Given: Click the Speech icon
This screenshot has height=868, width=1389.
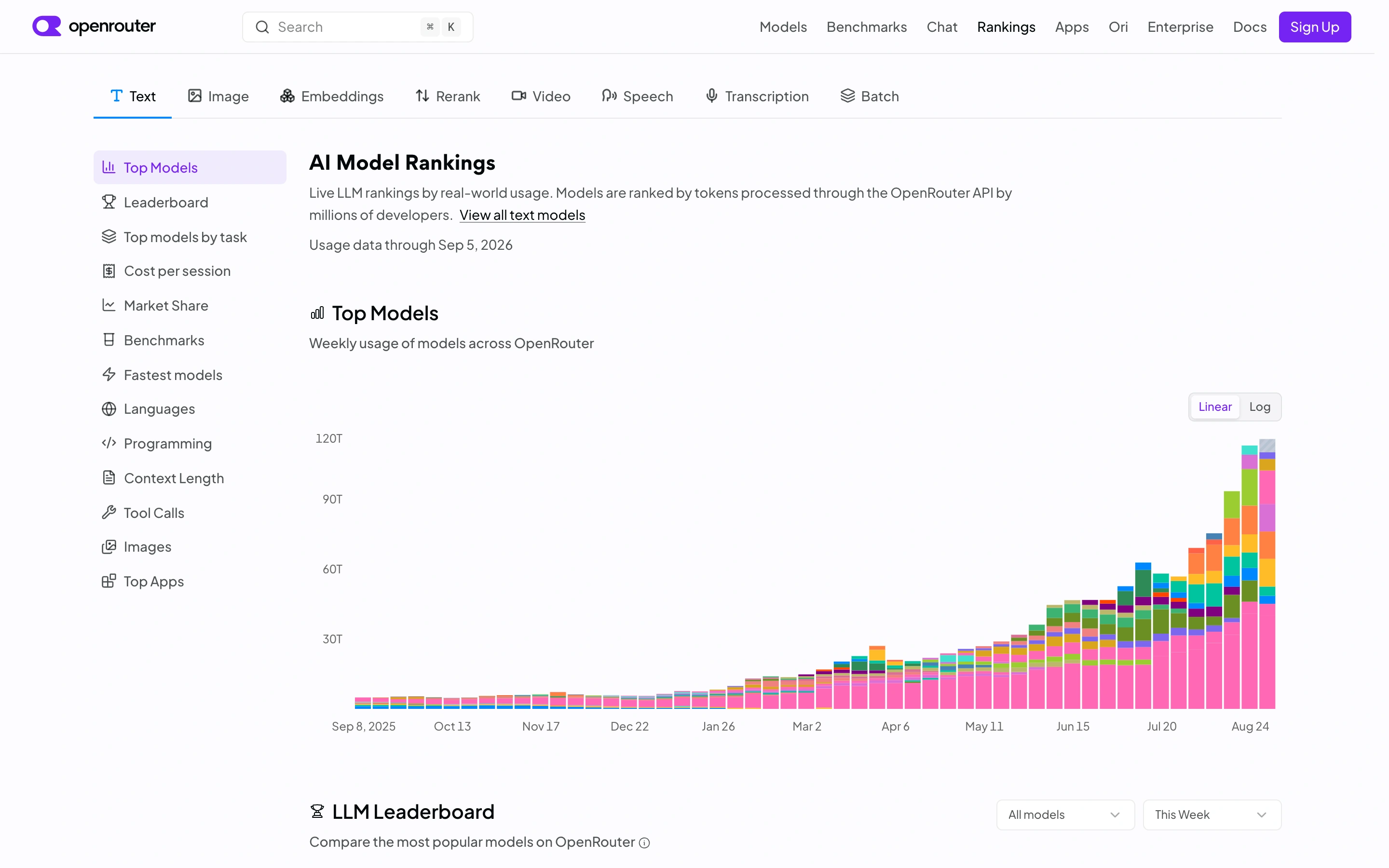Looking at the screenshot, I should point(609,96).
